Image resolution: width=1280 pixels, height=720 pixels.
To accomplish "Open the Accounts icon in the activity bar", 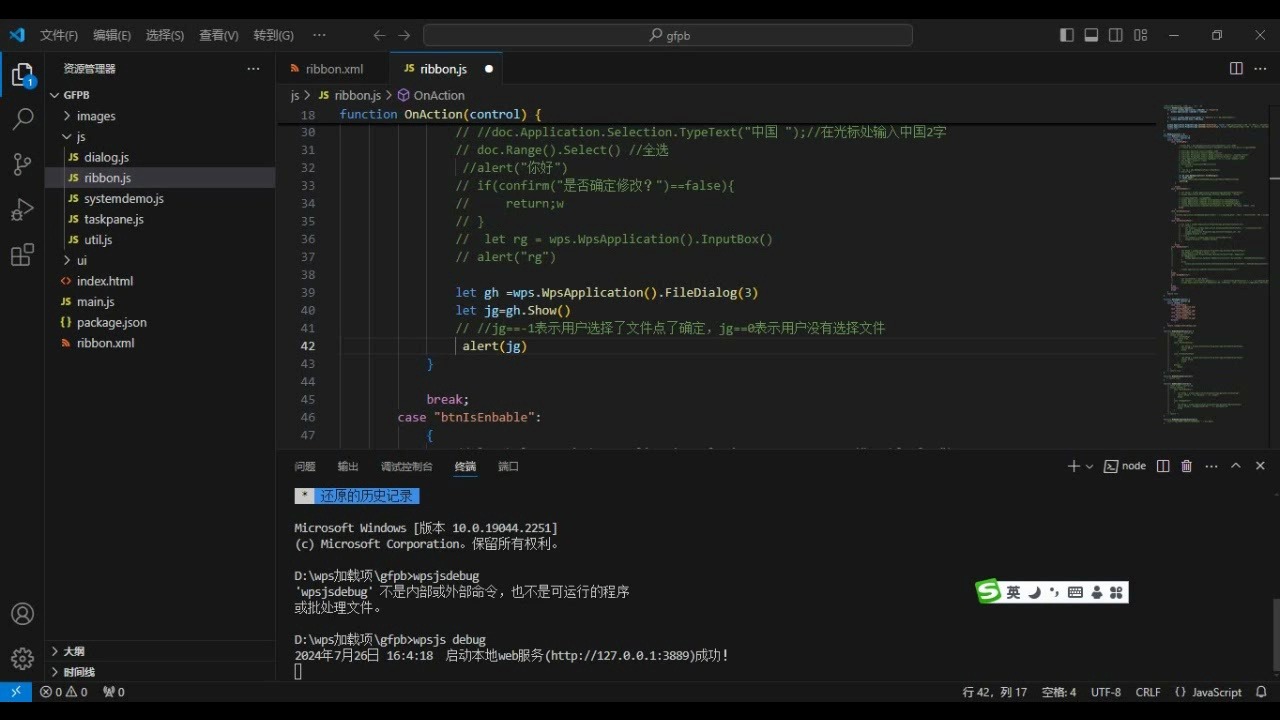I will pos(22,614).
